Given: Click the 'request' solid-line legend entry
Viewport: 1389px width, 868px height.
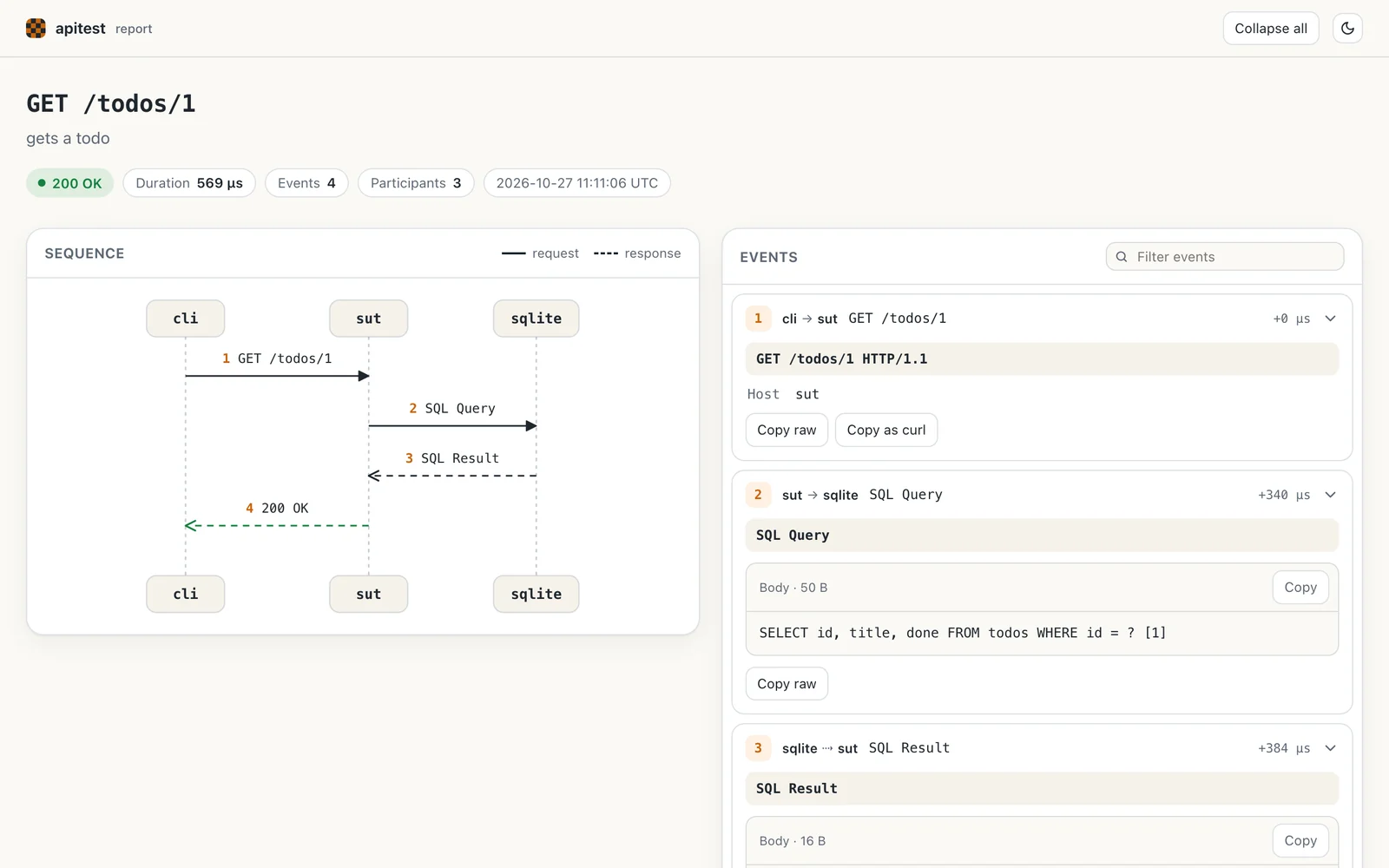Looking at the screenshot, I should (x=540, y=253).
